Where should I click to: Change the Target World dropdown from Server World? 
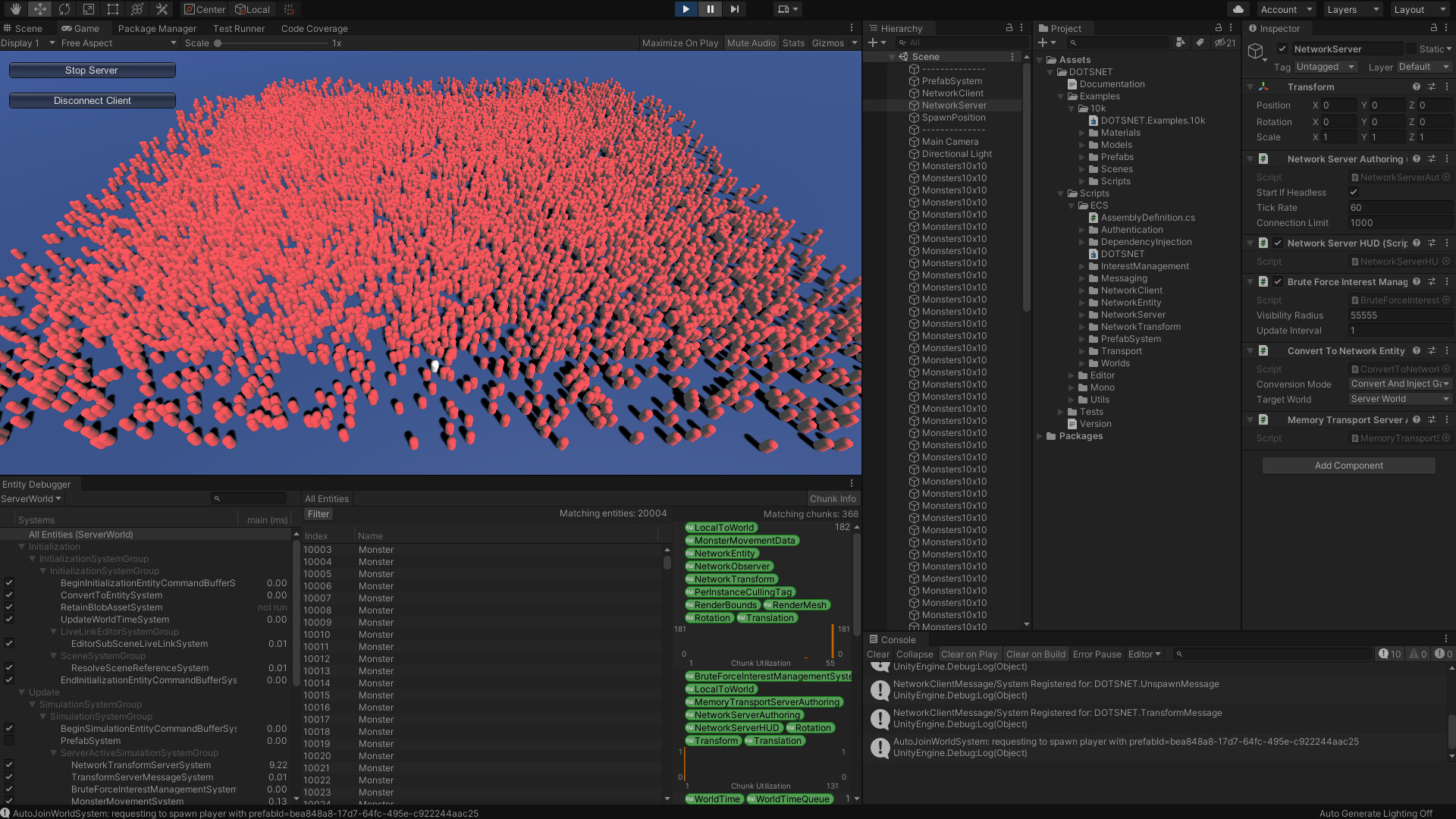pos(1399,400)
